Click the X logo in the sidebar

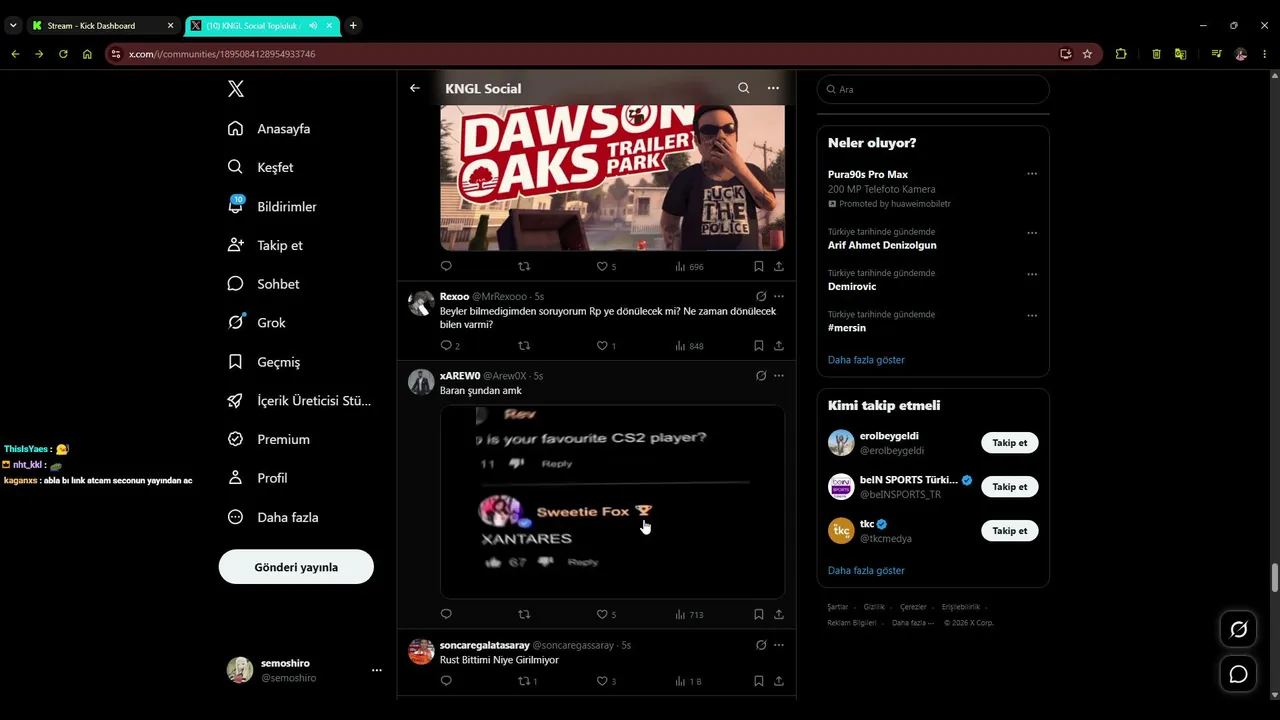[x=236, y=89]
